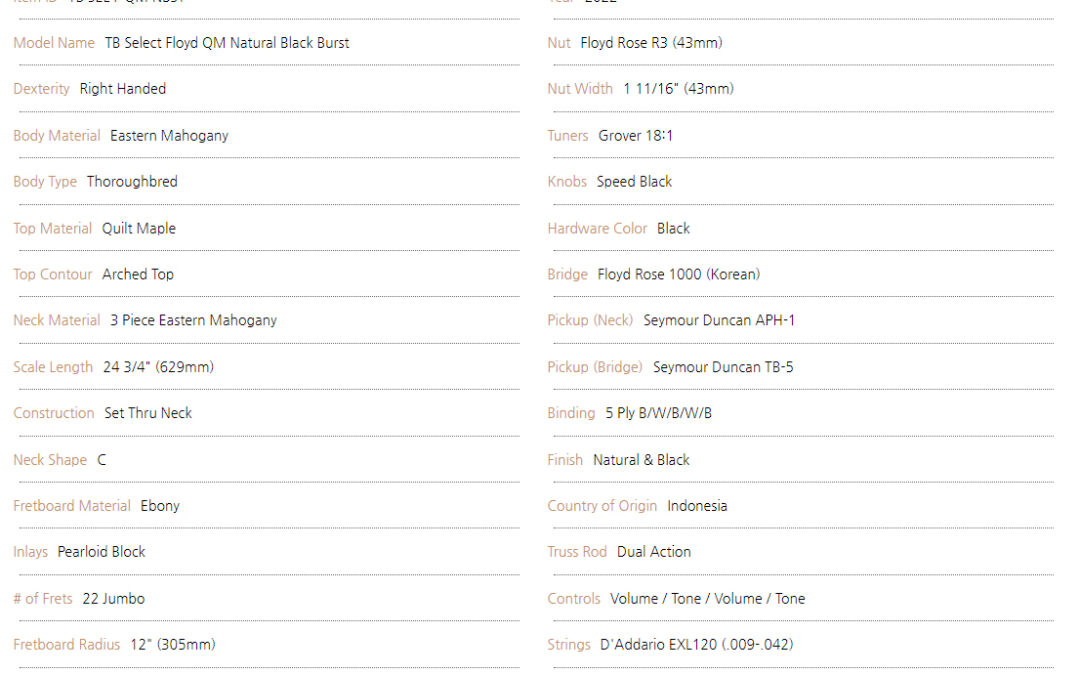Click the Arched Top contour value

click(138, 274)
